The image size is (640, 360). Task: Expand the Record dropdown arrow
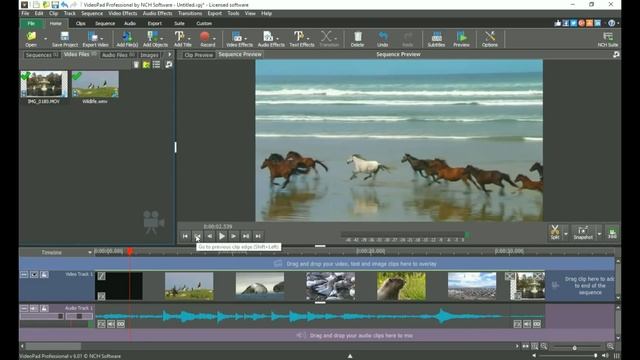[214, 38]
